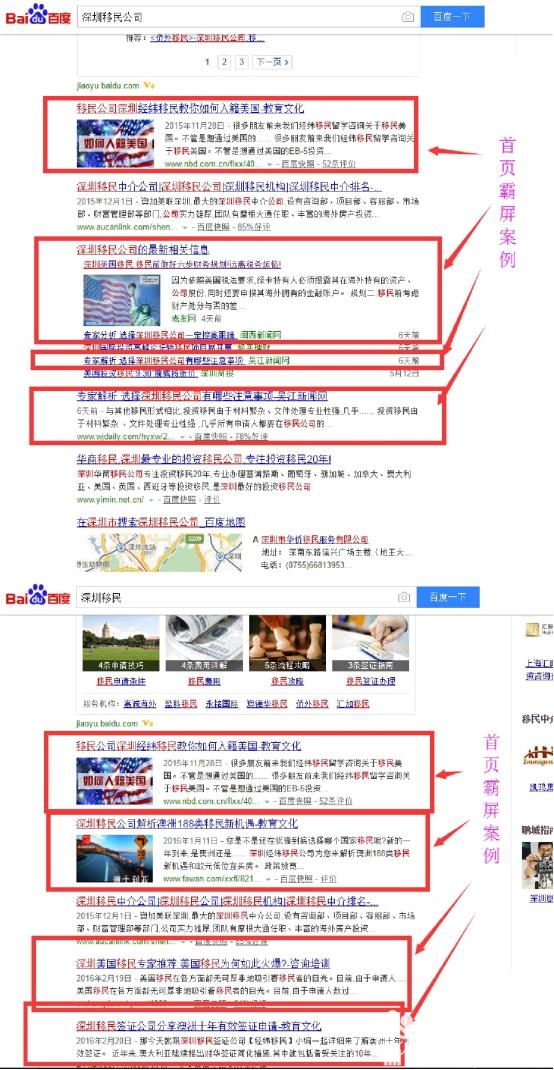554x1070 pixels.
Task: Open 百度快照 for the fawan.com result
Action: pyautogui.click(x=296, y=879)
